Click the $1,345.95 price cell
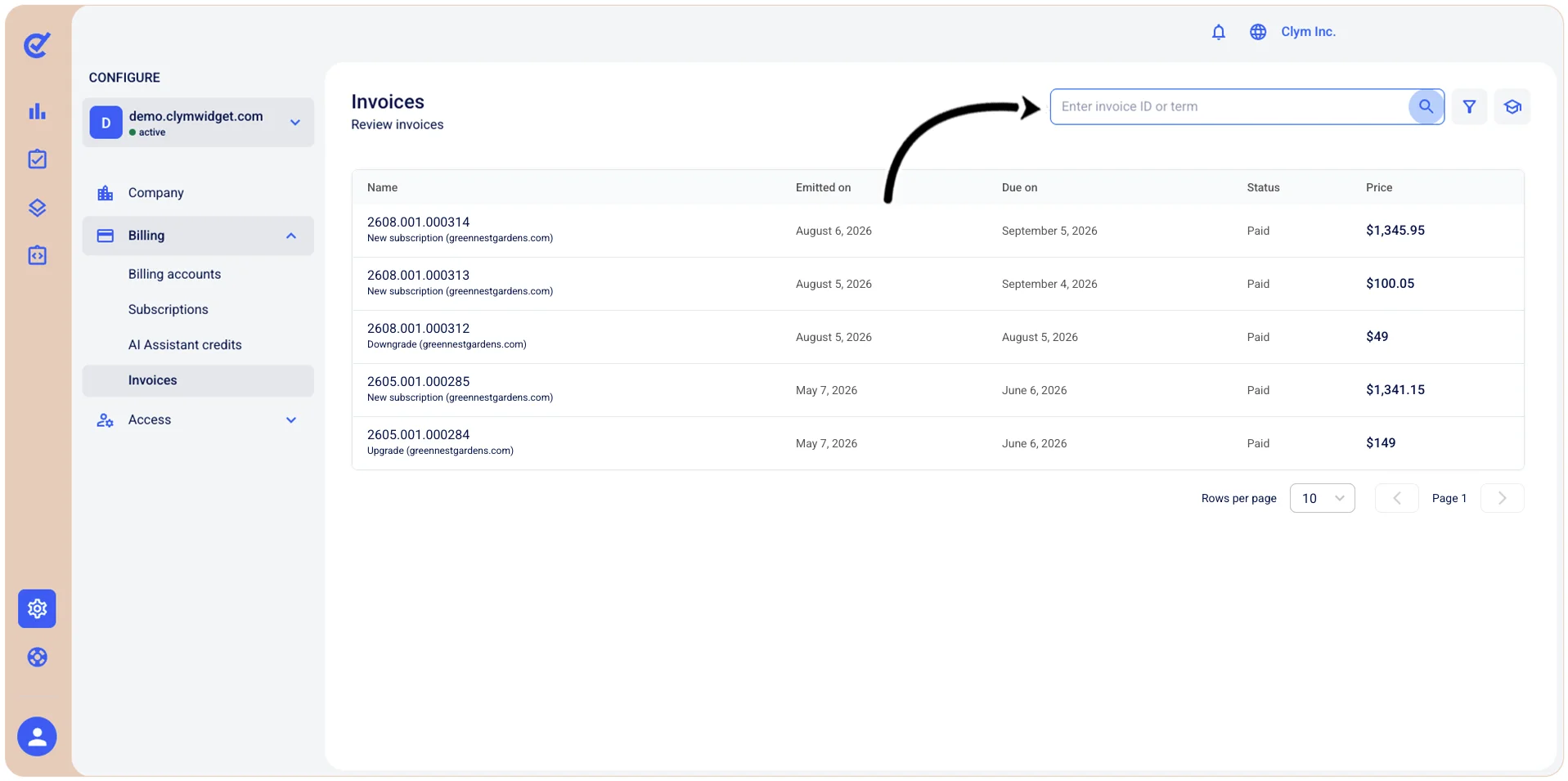Image resolution: width=1568 pixels, height=781 pixels. coord(1395,231)
